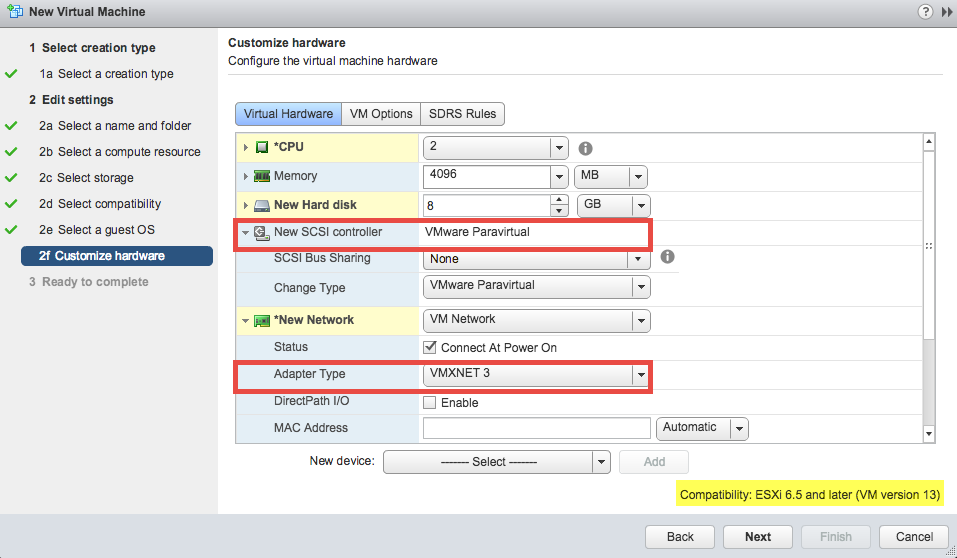
Task: Click the green checkmark beside 2c
Action: coord(11,178)
